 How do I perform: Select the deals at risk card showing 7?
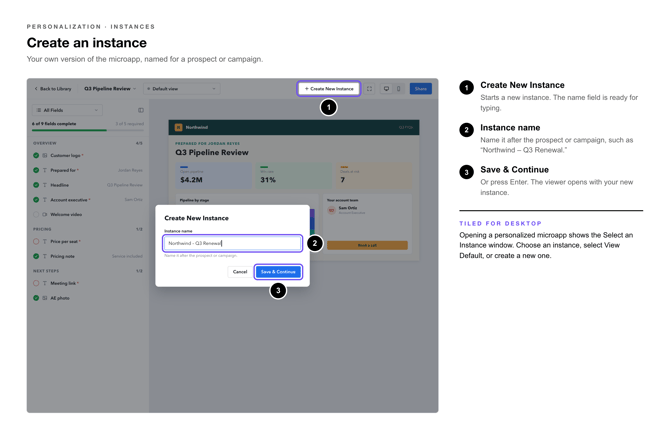click(374, 176)
